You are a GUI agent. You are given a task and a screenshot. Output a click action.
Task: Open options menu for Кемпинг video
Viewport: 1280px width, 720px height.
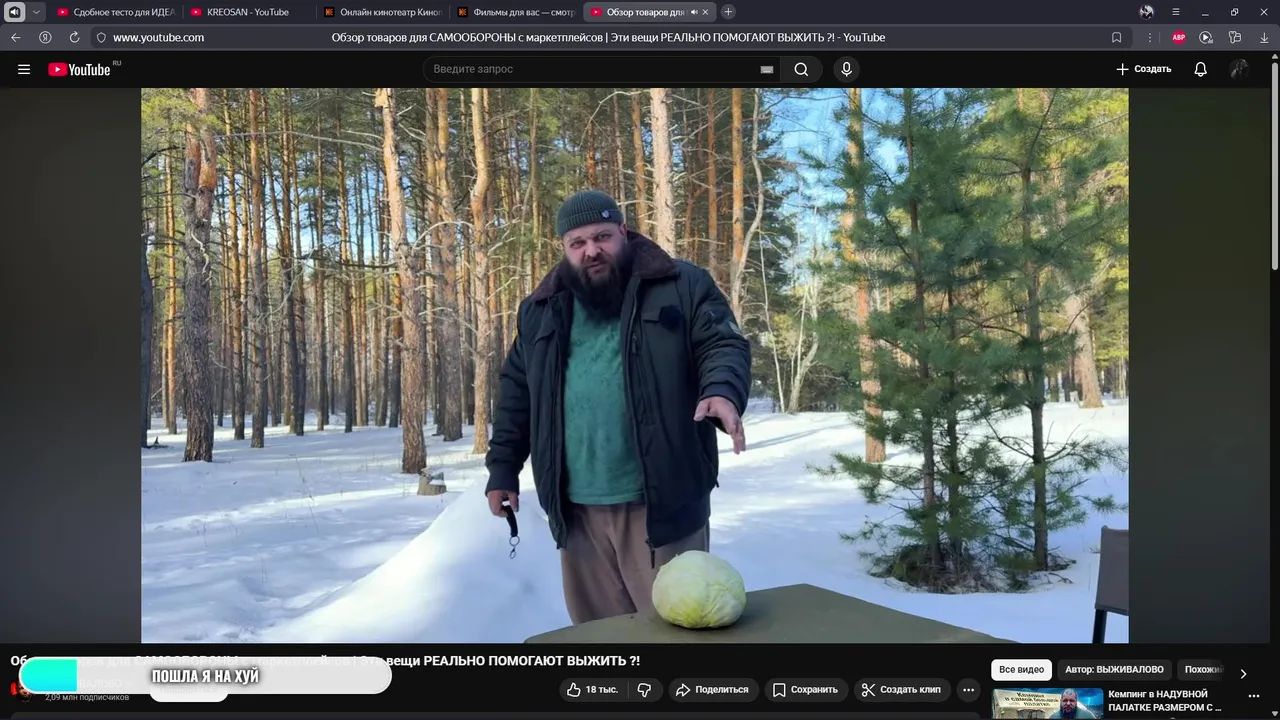pyautogui.click(x=1253, y=696)
